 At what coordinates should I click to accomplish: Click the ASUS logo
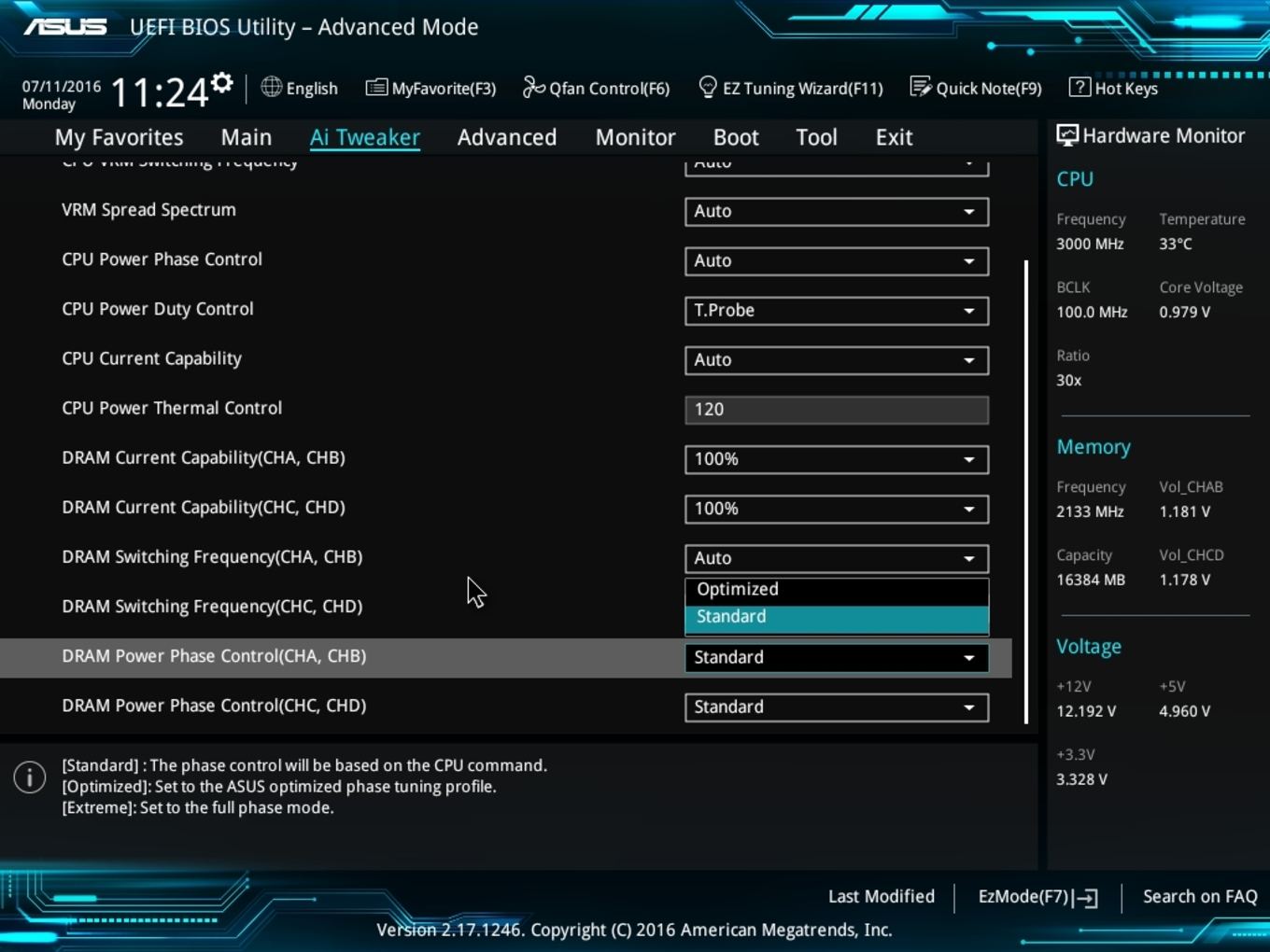(65, 26)
